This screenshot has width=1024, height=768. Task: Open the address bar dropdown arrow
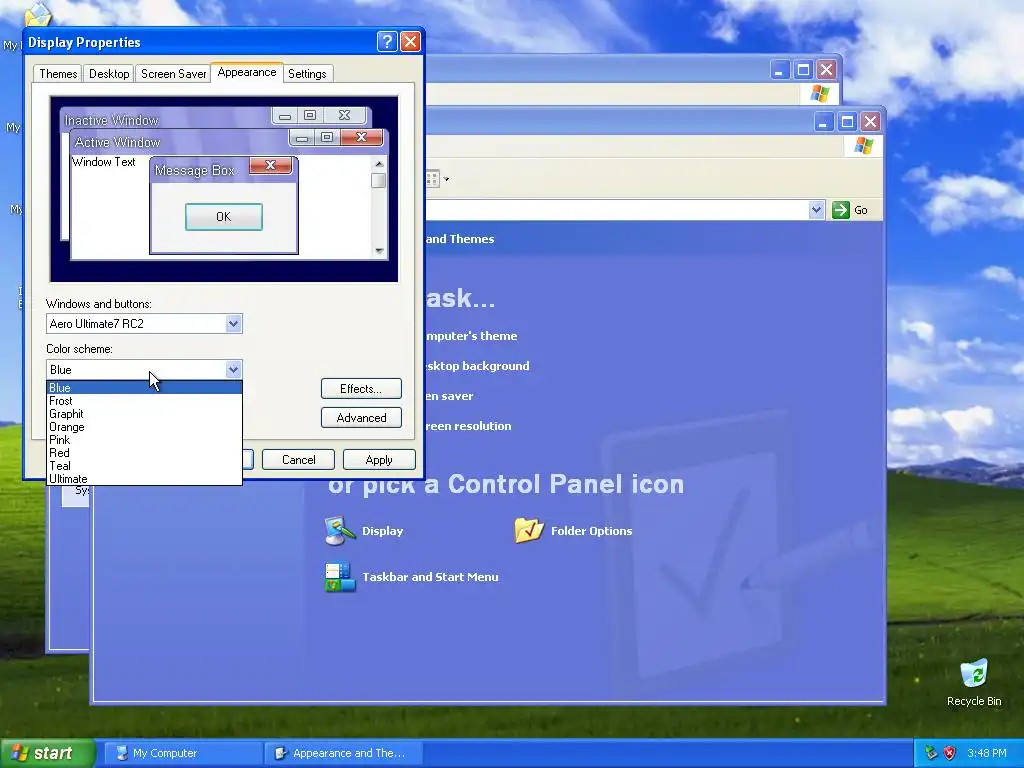[x=816, y=210]
